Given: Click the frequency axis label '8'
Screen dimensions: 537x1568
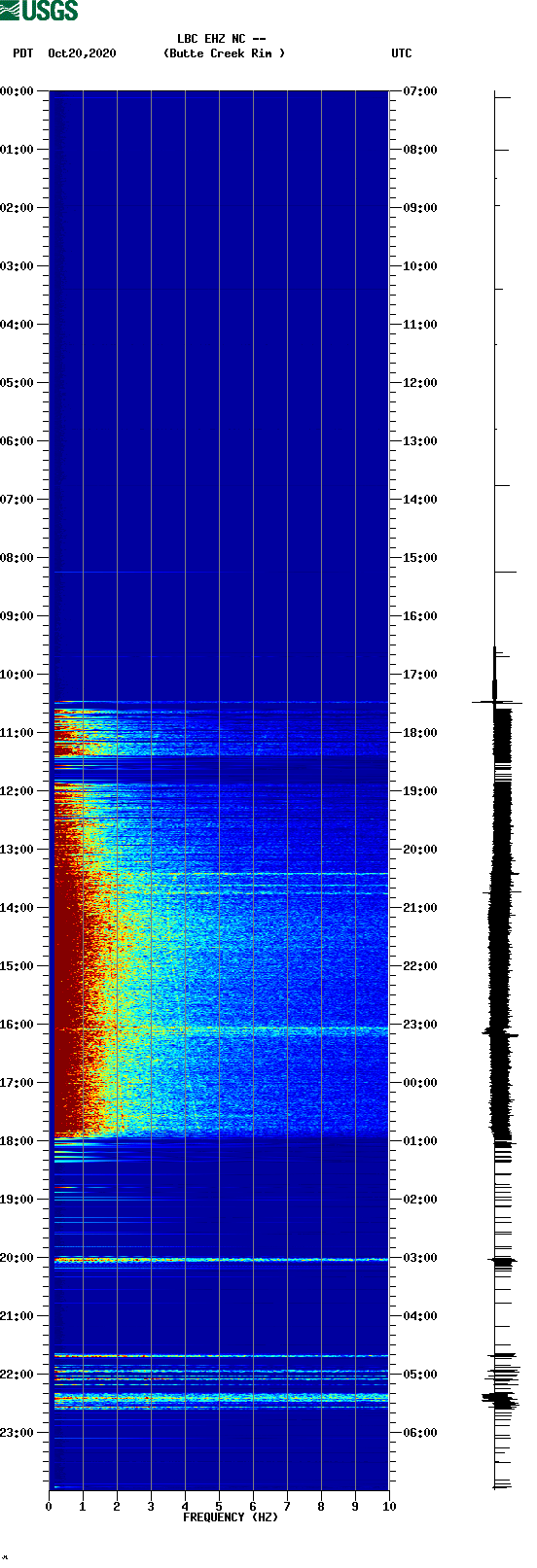Looking at the screenshot, I should pos(321,1507).
